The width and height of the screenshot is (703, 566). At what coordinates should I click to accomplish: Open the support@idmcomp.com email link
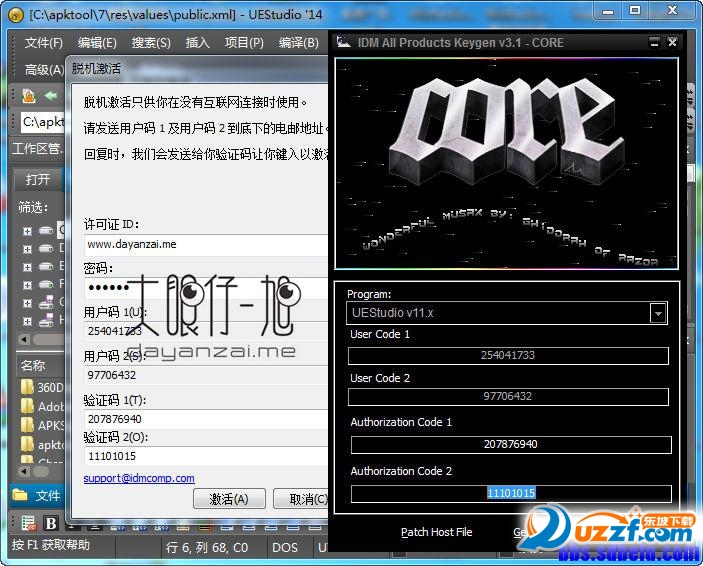tap(139, 478)
